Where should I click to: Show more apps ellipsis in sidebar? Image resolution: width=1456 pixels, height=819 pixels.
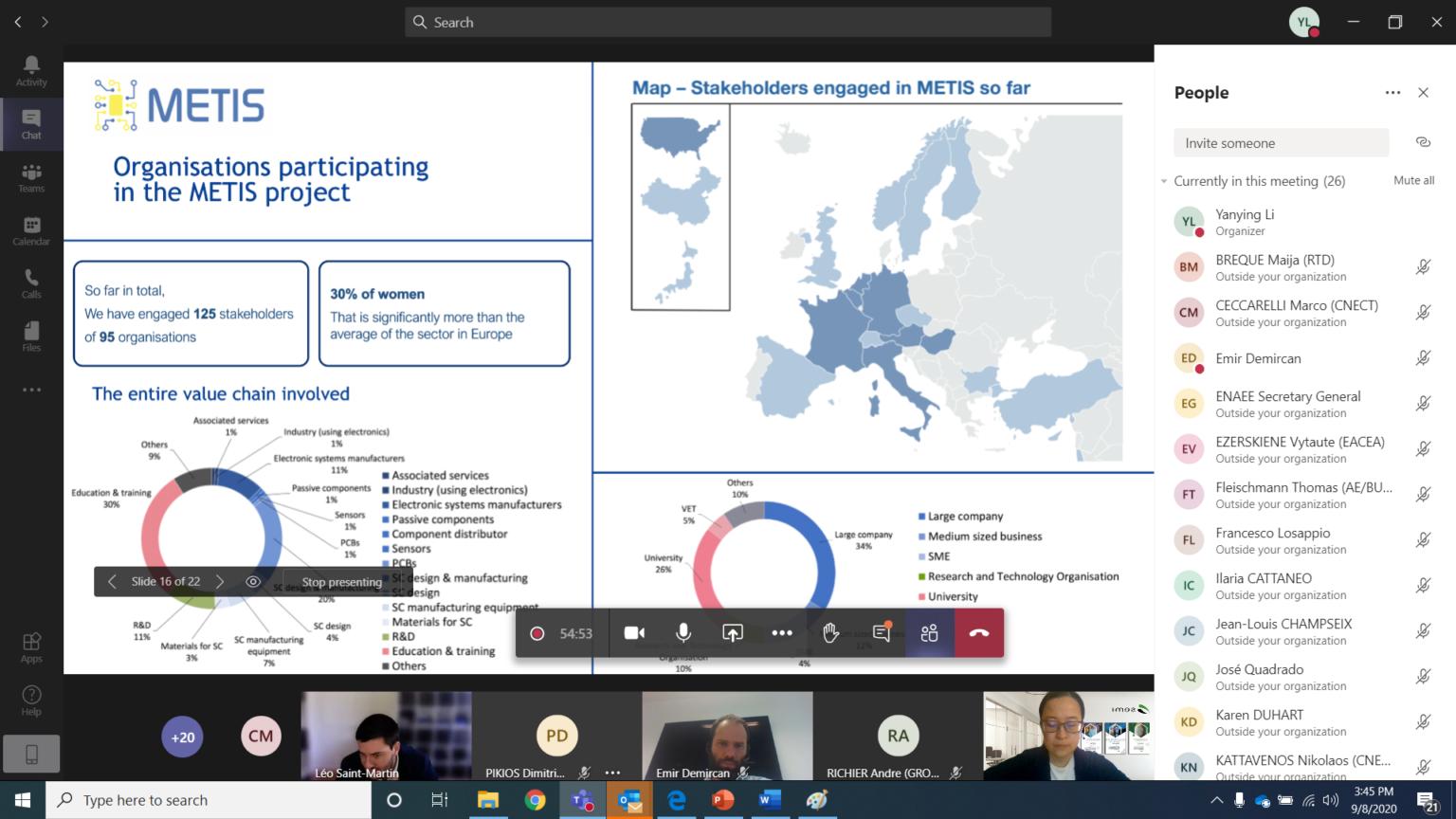[x=31, y=390]
